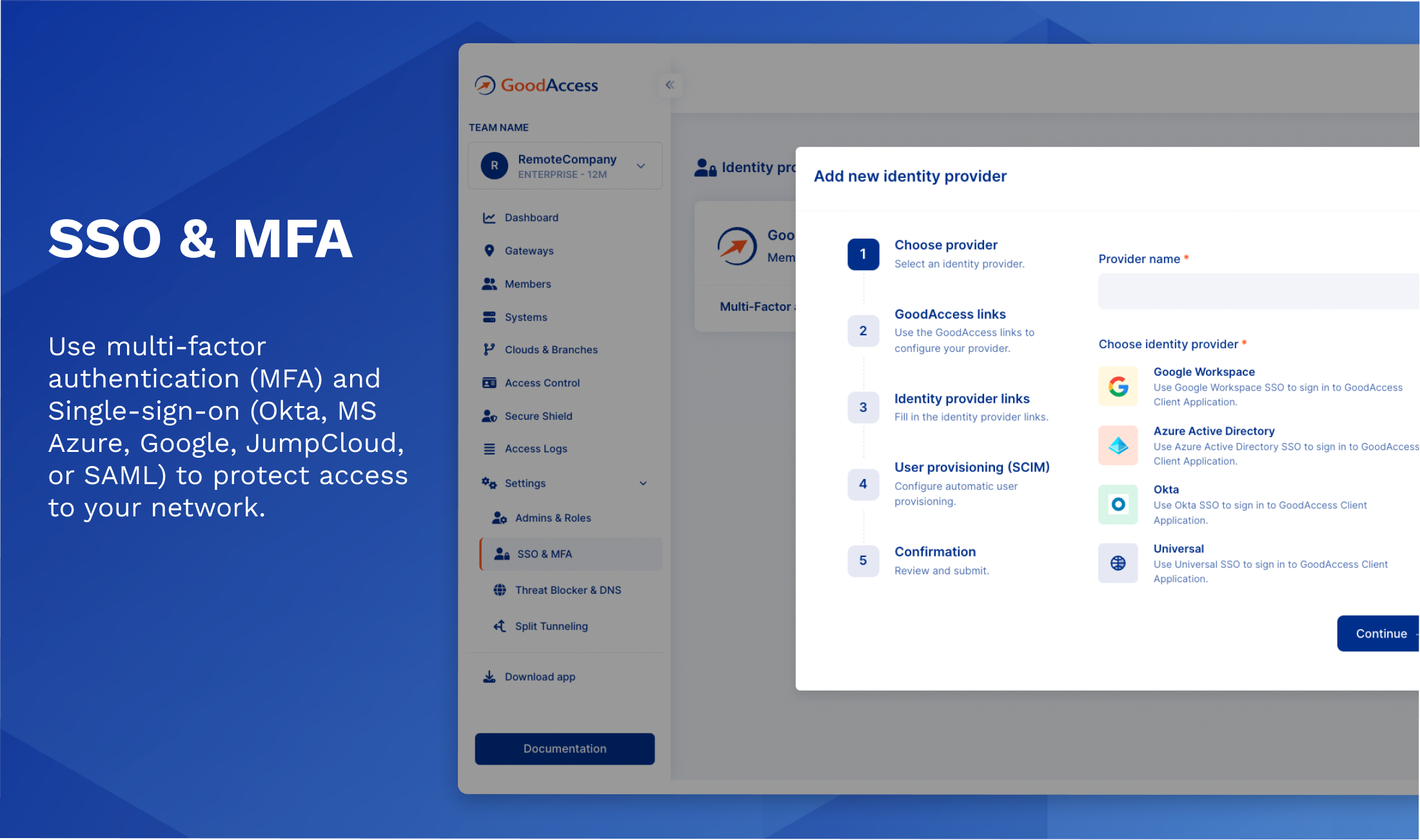The width and height of the screenshot is (1420, 840).
Task: Go to step 5 Confirmation
Action: pyautogui.click(x=863, y=561)
